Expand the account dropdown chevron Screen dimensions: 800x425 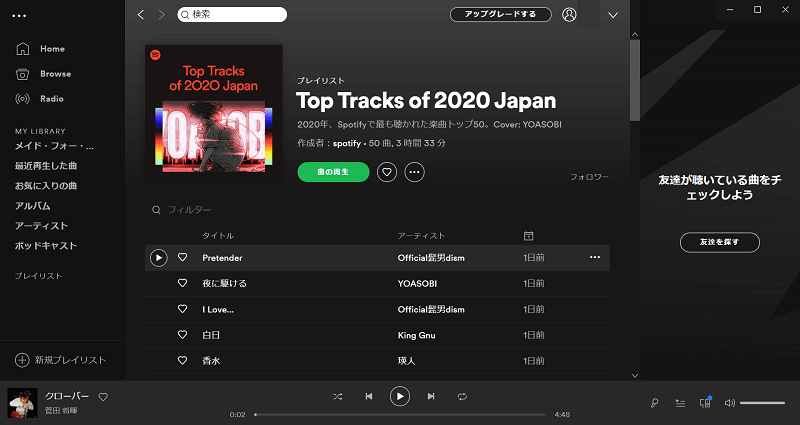coord(613,15)
